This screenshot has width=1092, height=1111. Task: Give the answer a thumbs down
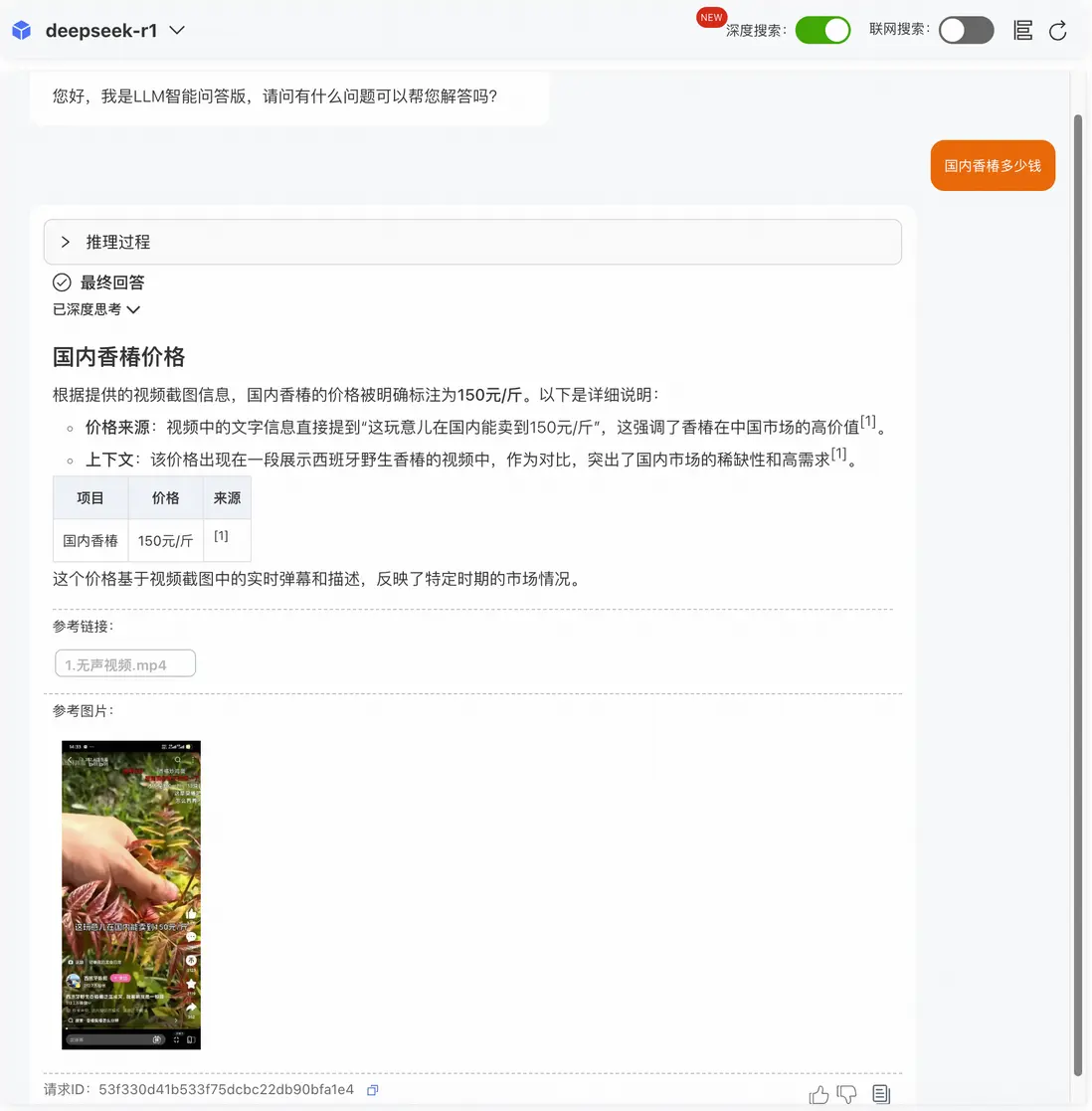(846, 1095)
